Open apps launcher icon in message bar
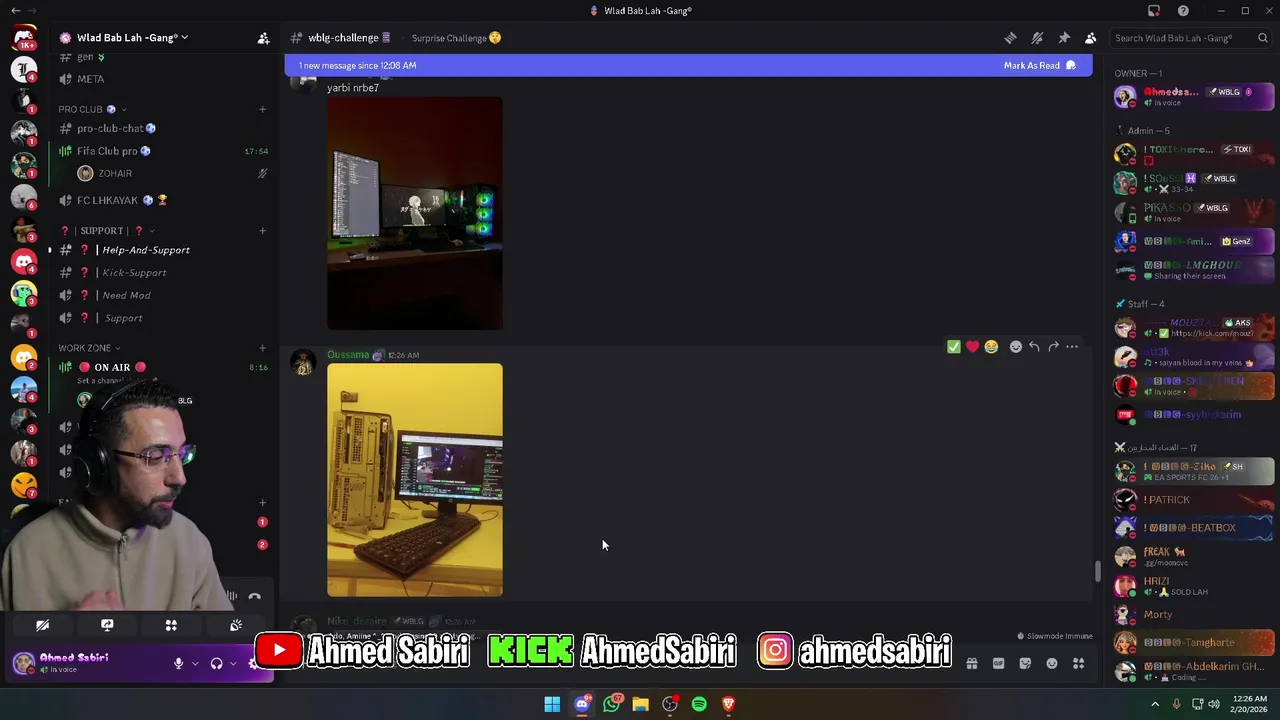Screen dimensions: 1280x720 (x=1078, y=663)
